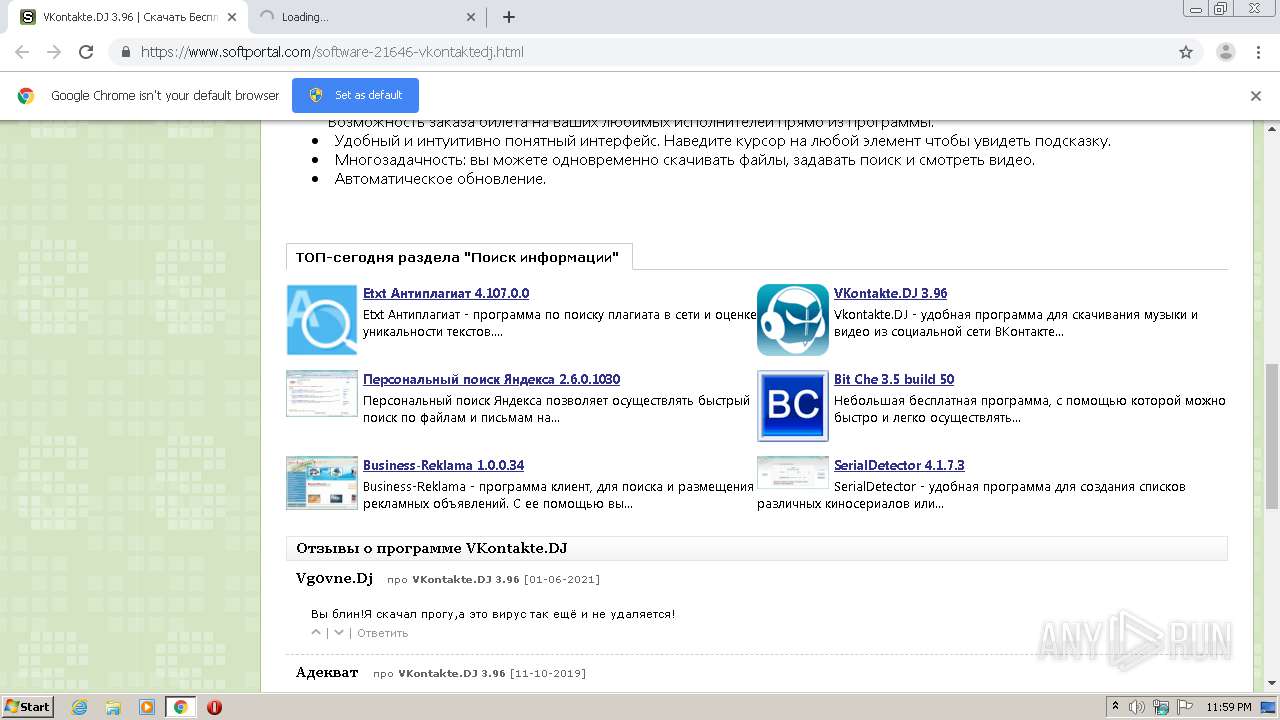Set Chrome as default browser
The height and width of the screenshot is (720, 1280).
pyautogui.click(x=355, y=95)
